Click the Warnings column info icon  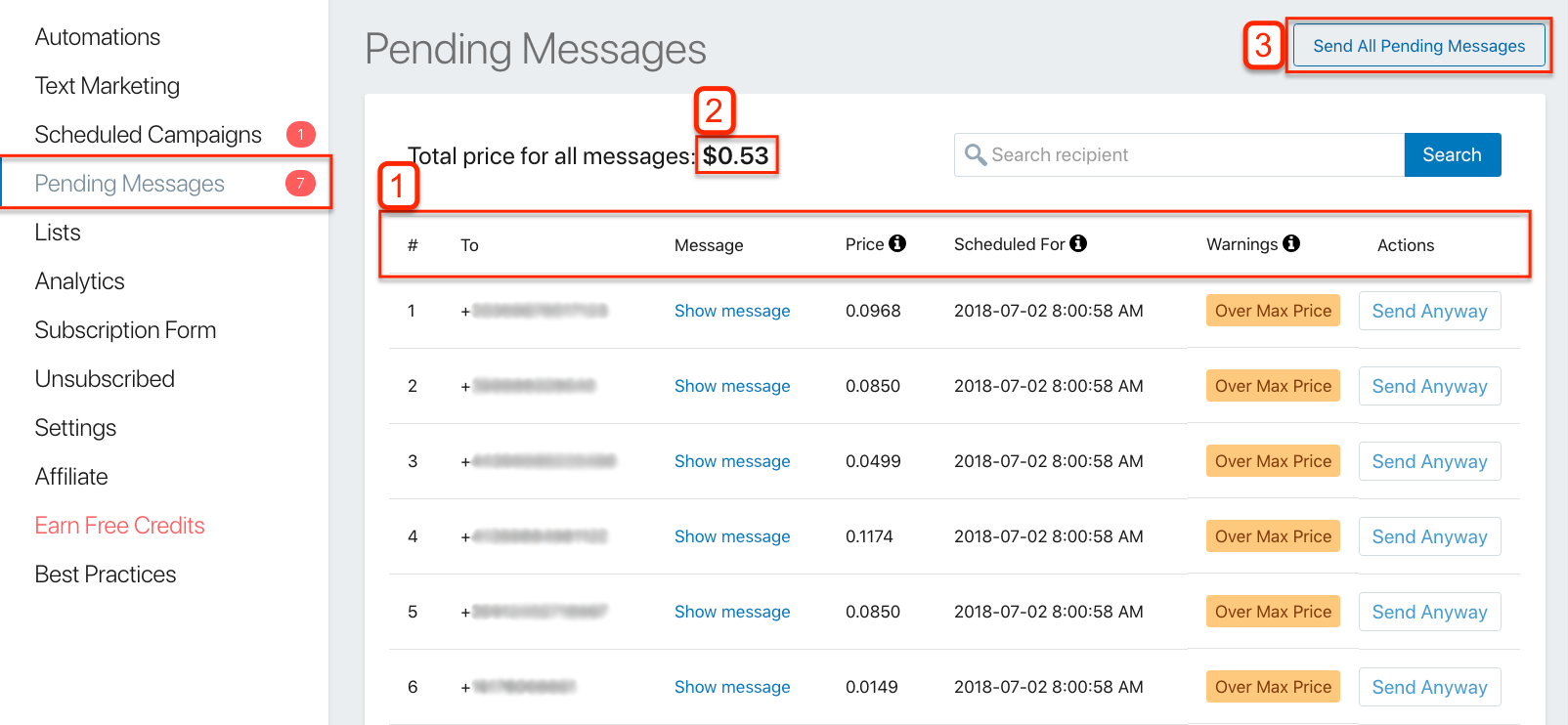pyautogui.click(x=1292, y=243)
